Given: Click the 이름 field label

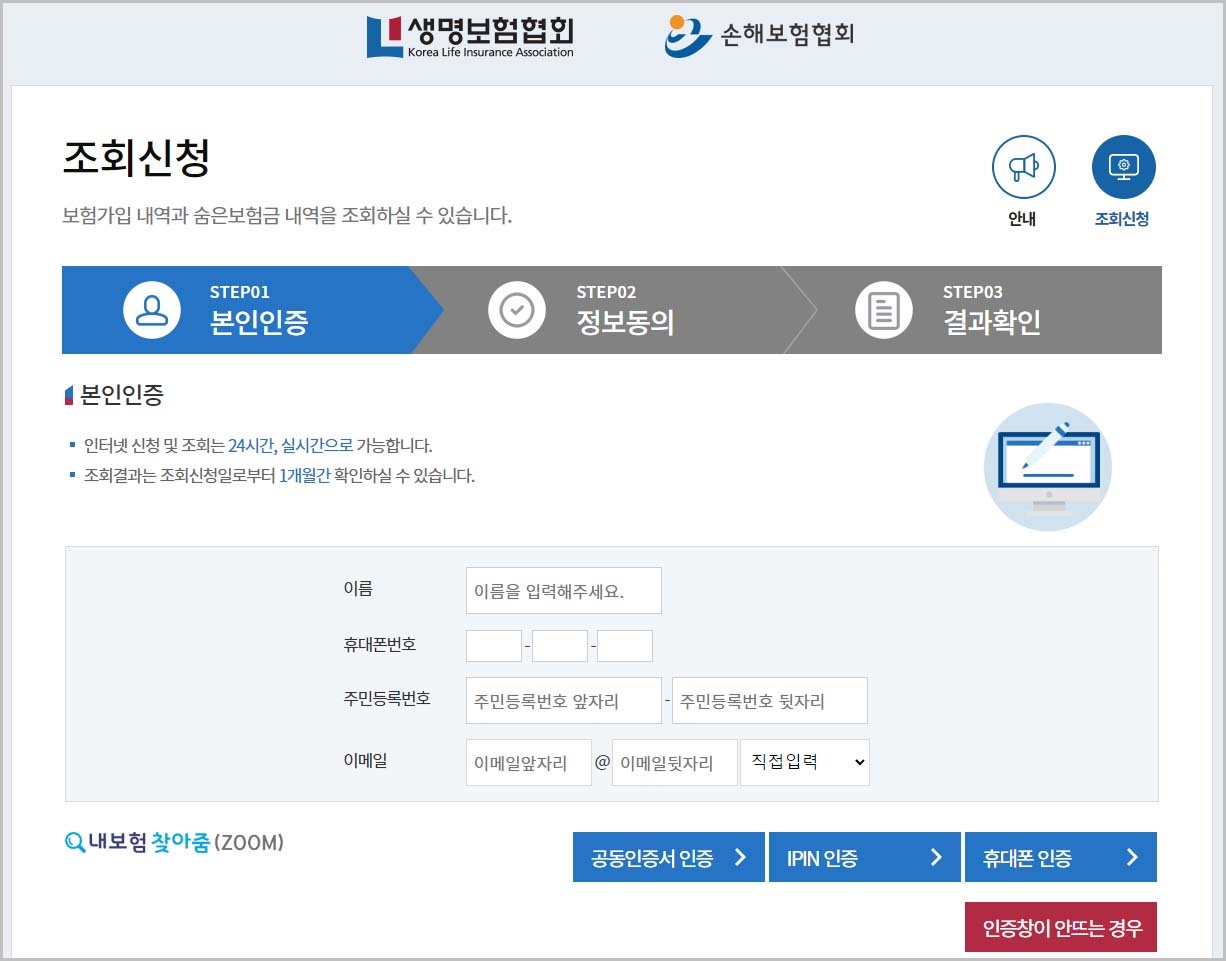Looking at the screenshot, I should pos(358,589).
